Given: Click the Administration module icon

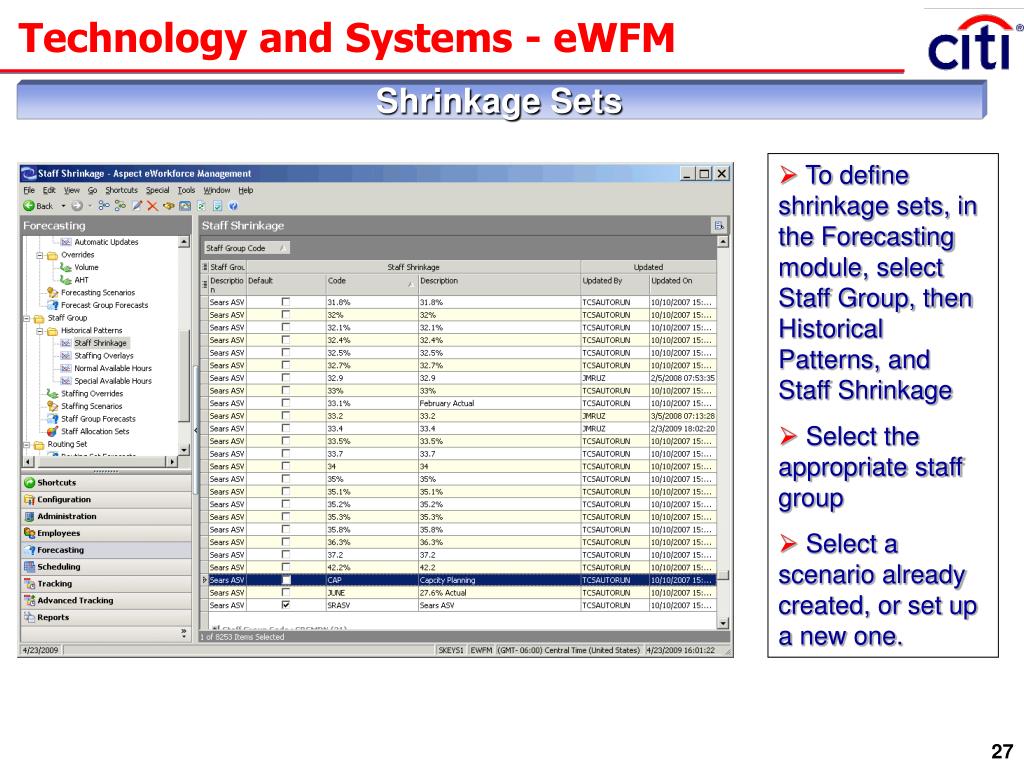Looking at the screenshot, I should (x=29, y=517).
